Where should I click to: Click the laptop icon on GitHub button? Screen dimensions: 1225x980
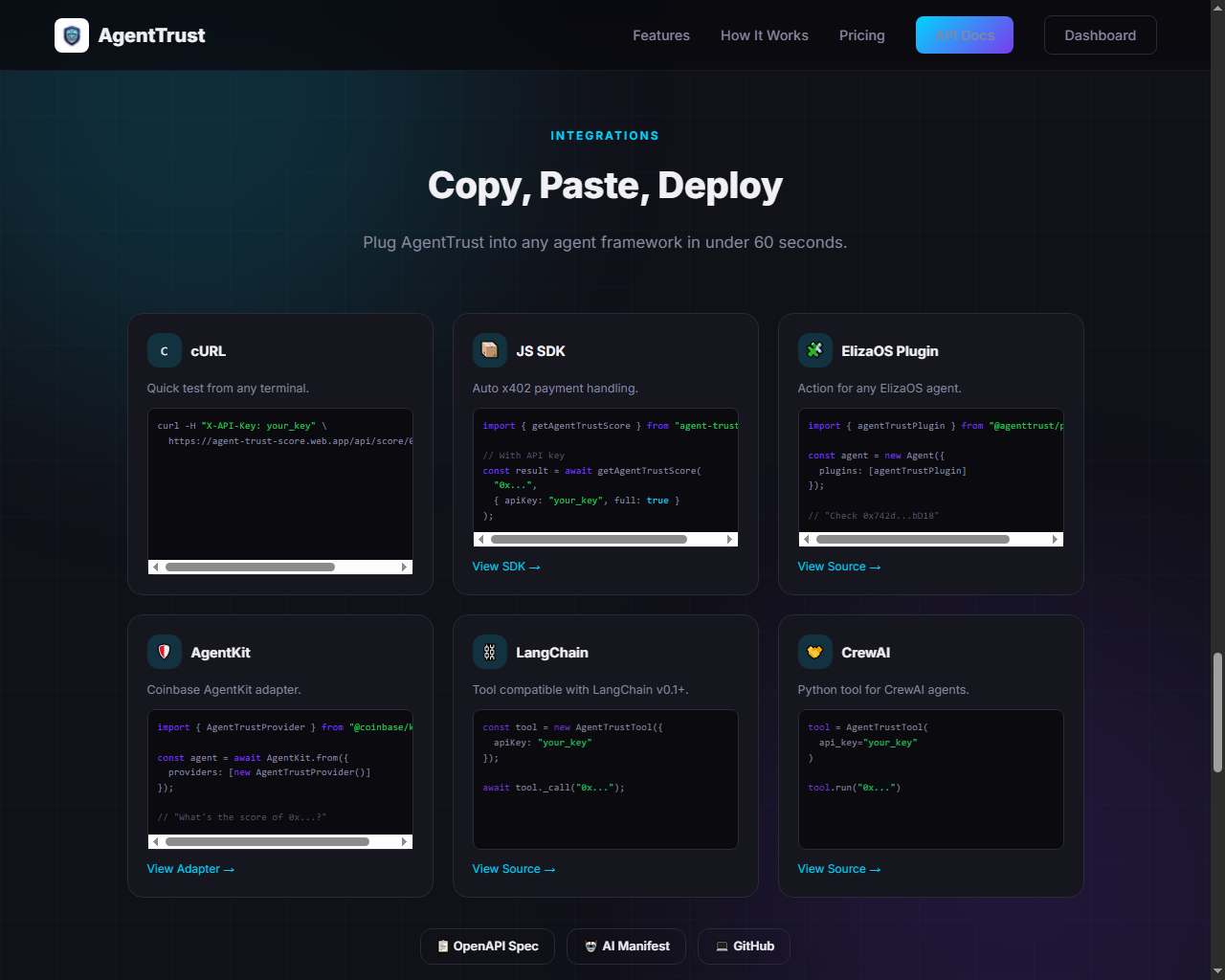722,947
